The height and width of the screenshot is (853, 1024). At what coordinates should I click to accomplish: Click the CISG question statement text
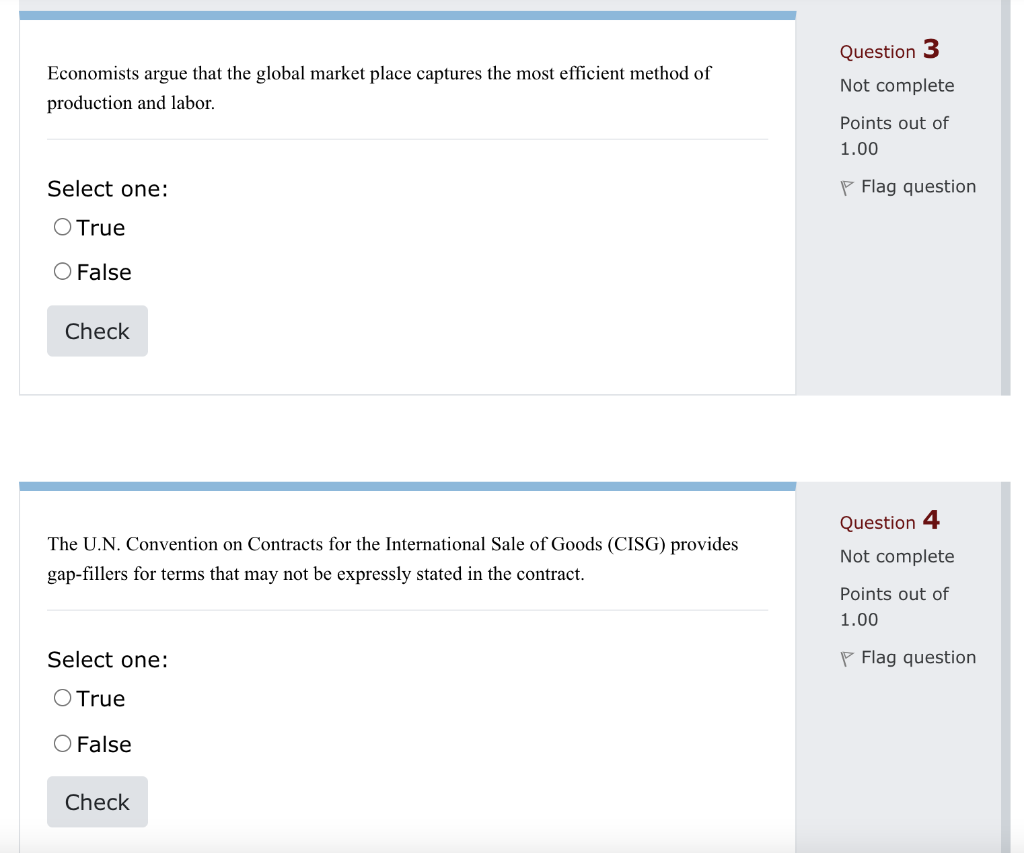tap(392, 558)
